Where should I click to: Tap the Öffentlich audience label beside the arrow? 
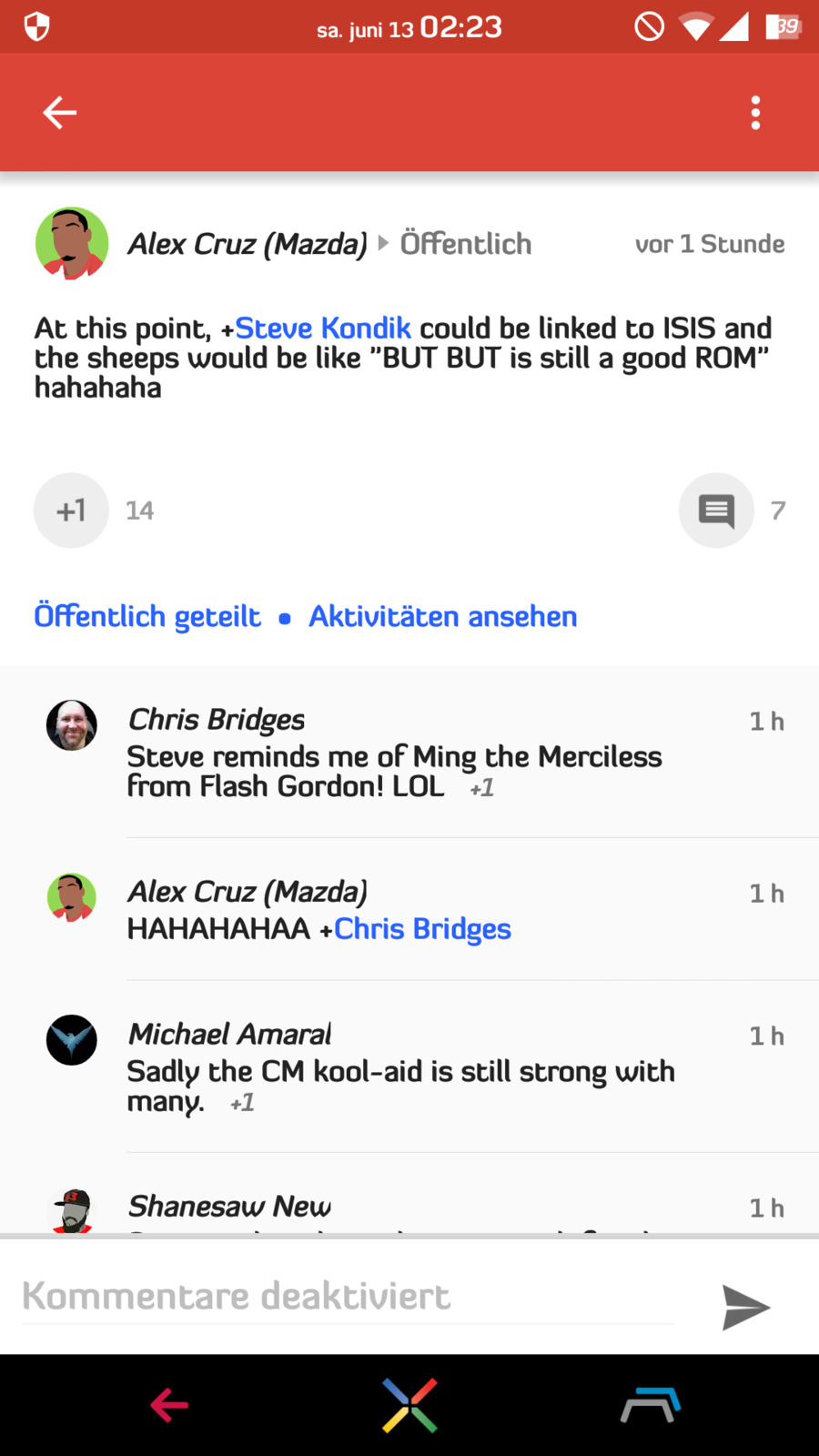click(466, 244)
